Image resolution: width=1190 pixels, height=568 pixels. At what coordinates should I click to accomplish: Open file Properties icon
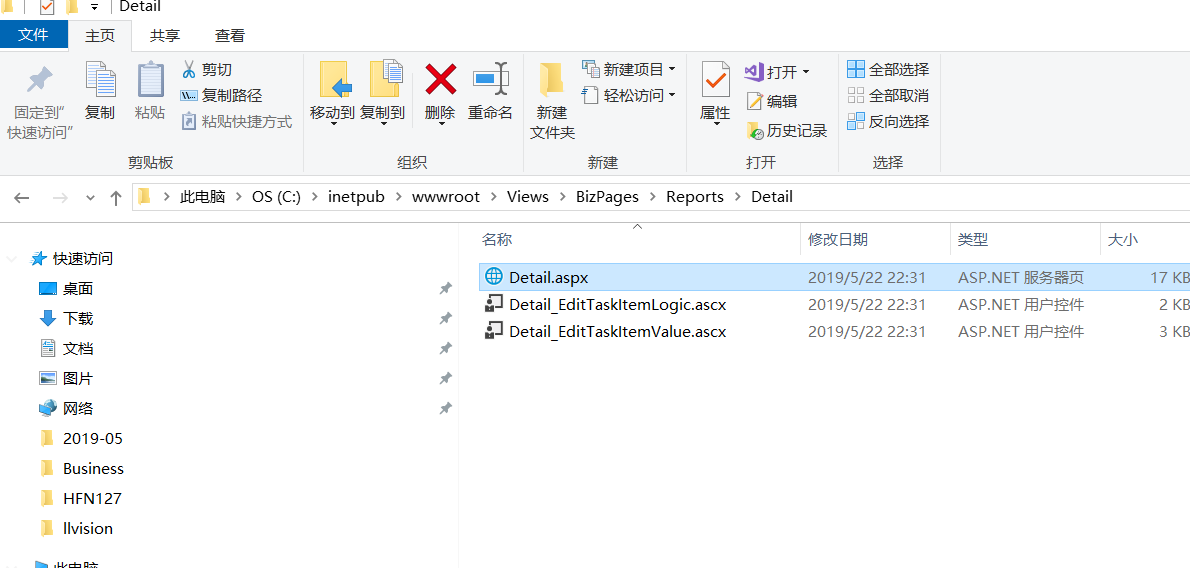click(x=715, y=79)
